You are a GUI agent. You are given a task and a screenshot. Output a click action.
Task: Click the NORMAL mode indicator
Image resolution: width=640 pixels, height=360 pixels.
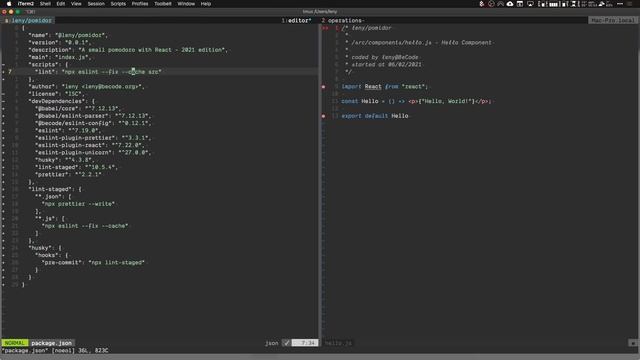click(x=15, y=343)
